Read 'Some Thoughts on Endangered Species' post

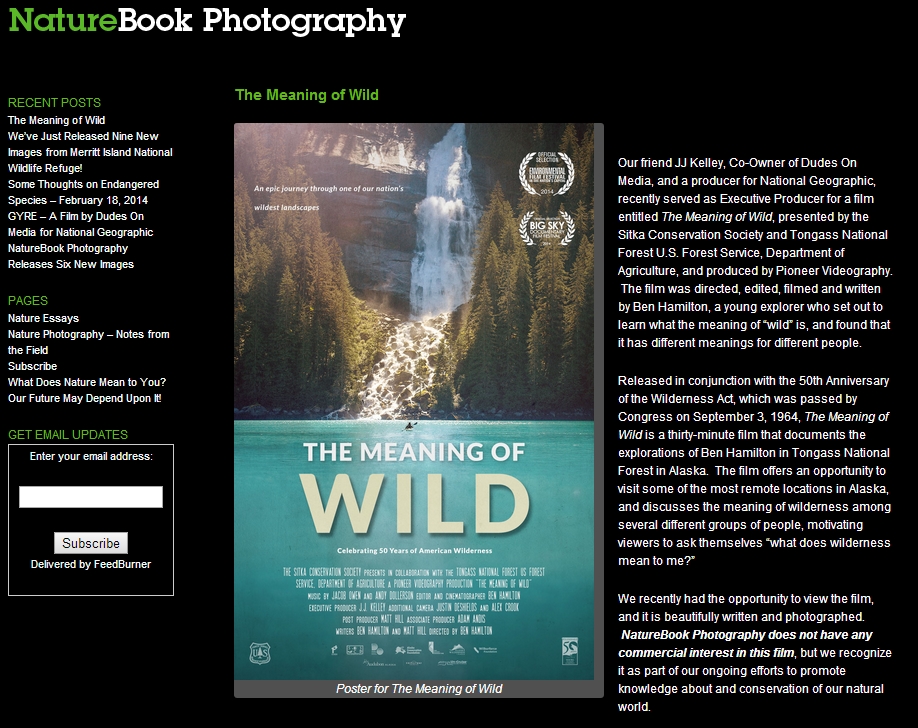click(83, 192)
